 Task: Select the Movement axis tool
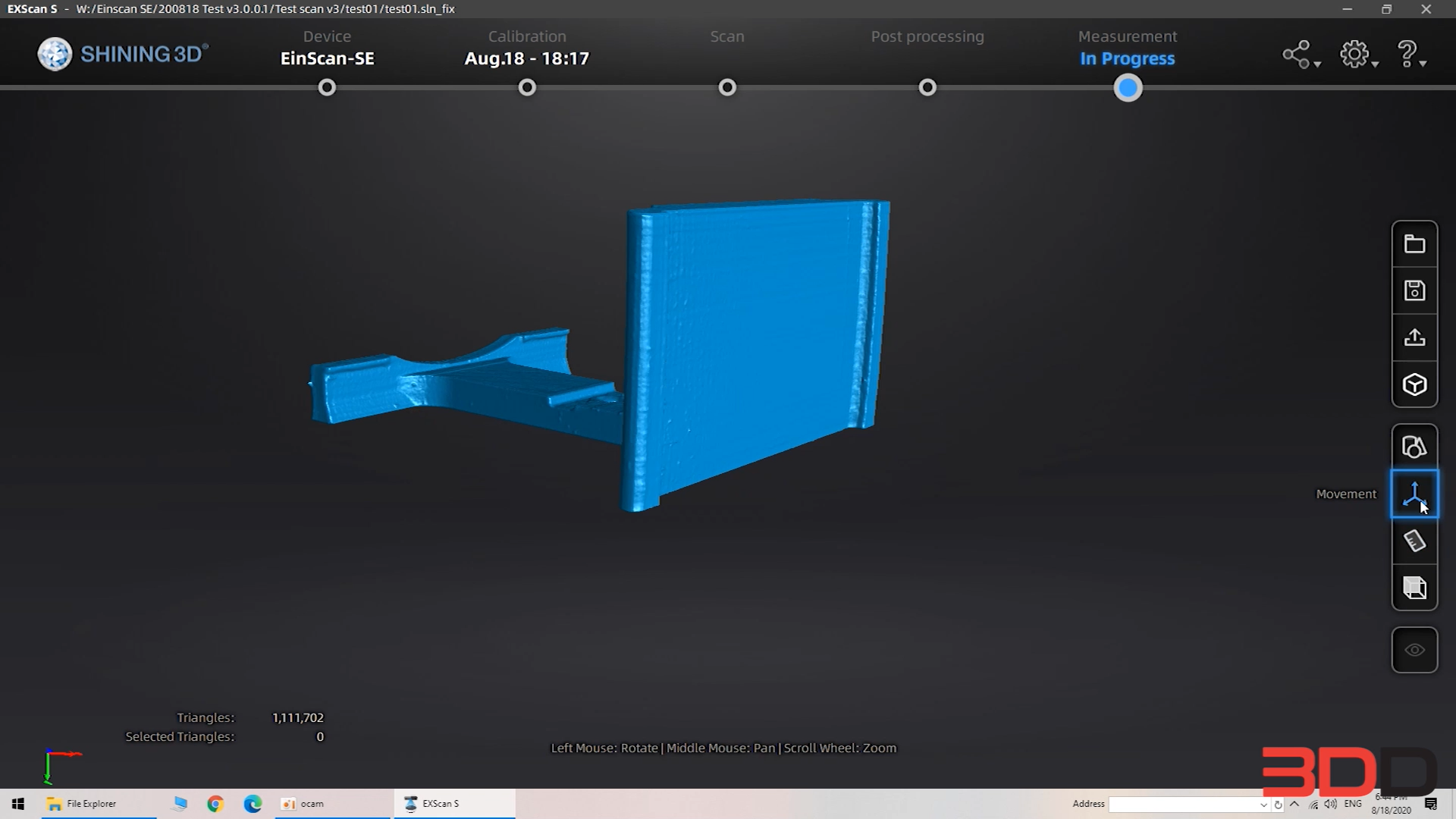[1414, 494]
